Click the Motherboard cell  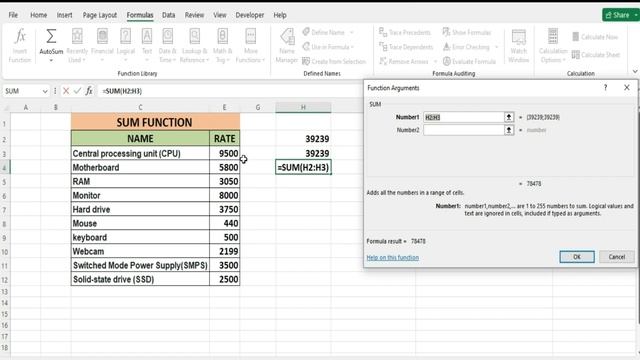140,167
